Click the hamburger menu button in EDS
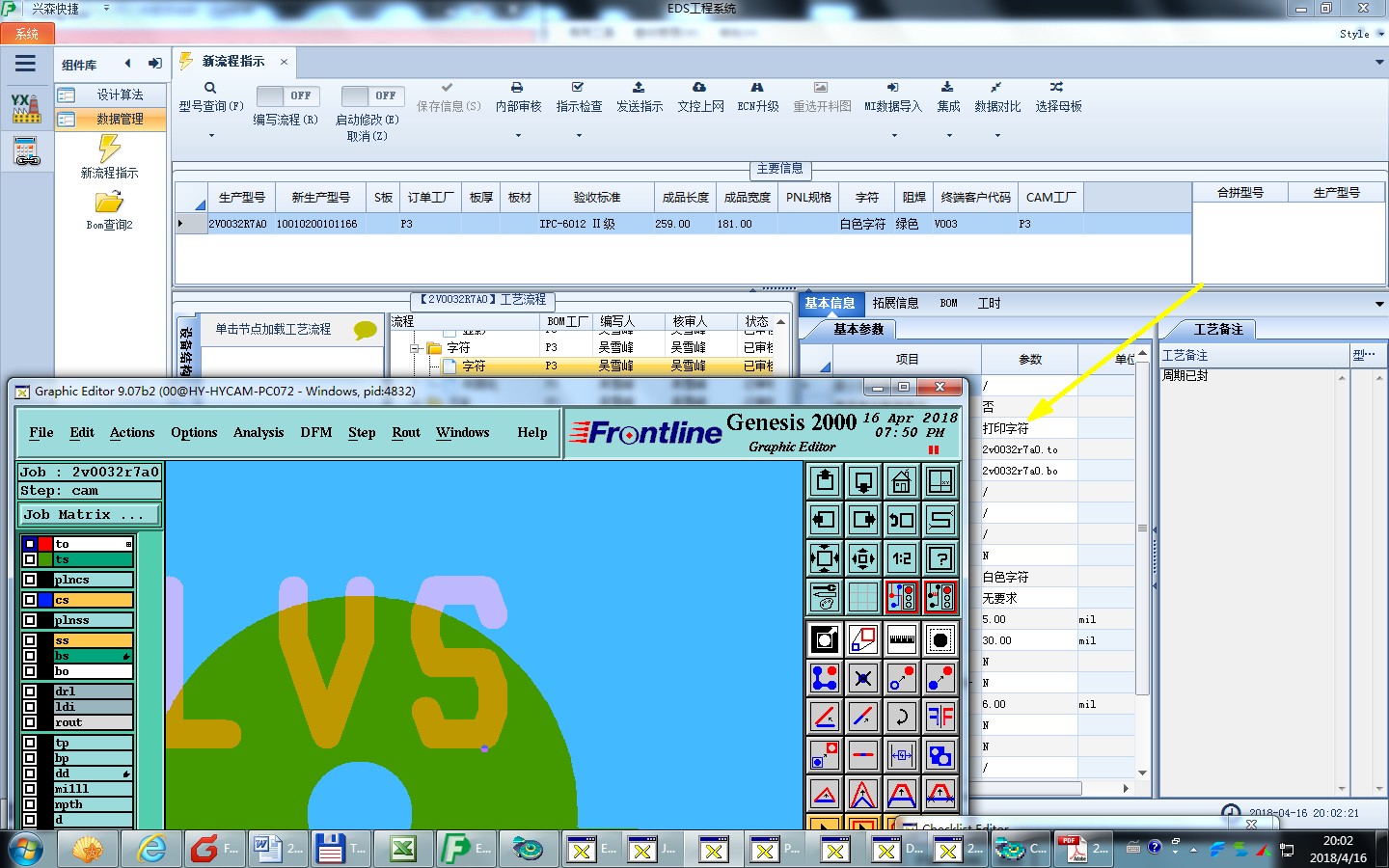 (x=26, y=64)
